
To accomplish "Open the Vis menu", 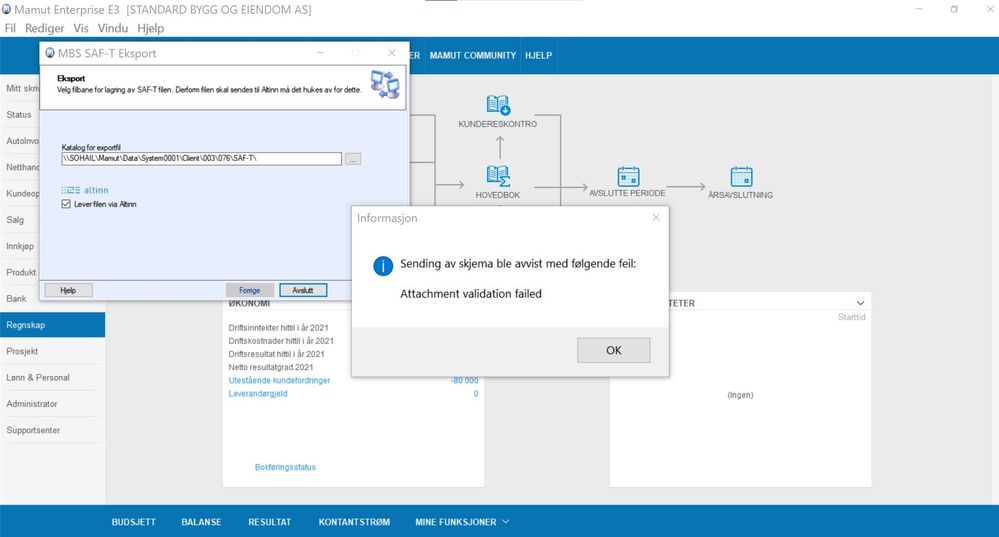I will pyautogui.click(x=81, y=28).
